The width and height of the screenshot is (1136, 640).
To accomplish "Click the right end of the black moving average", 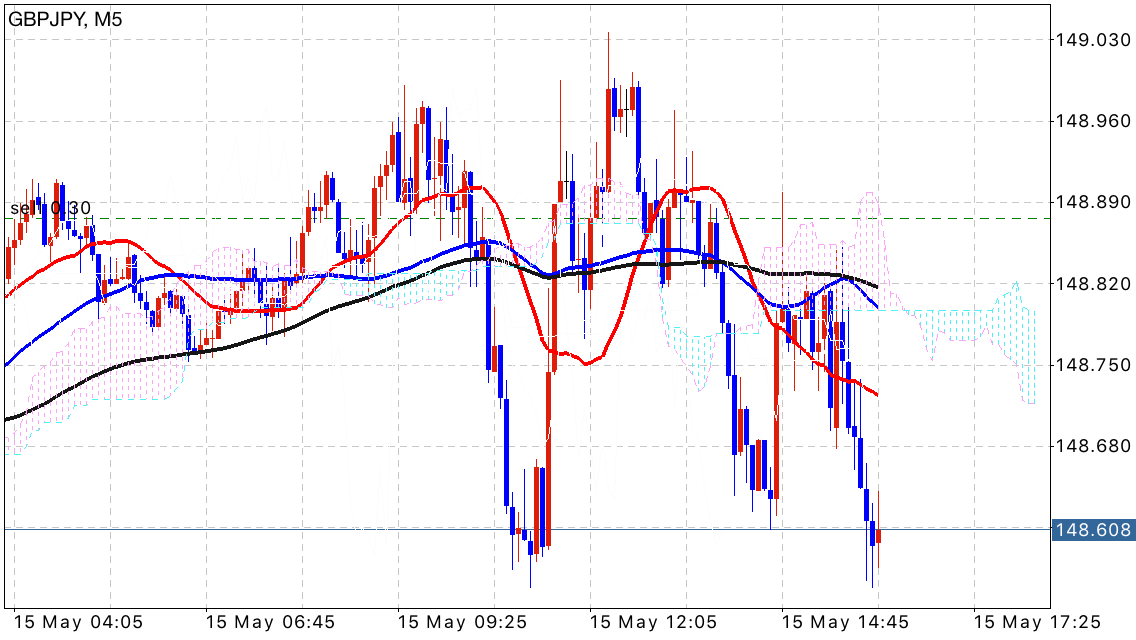I will pos(876,286).
